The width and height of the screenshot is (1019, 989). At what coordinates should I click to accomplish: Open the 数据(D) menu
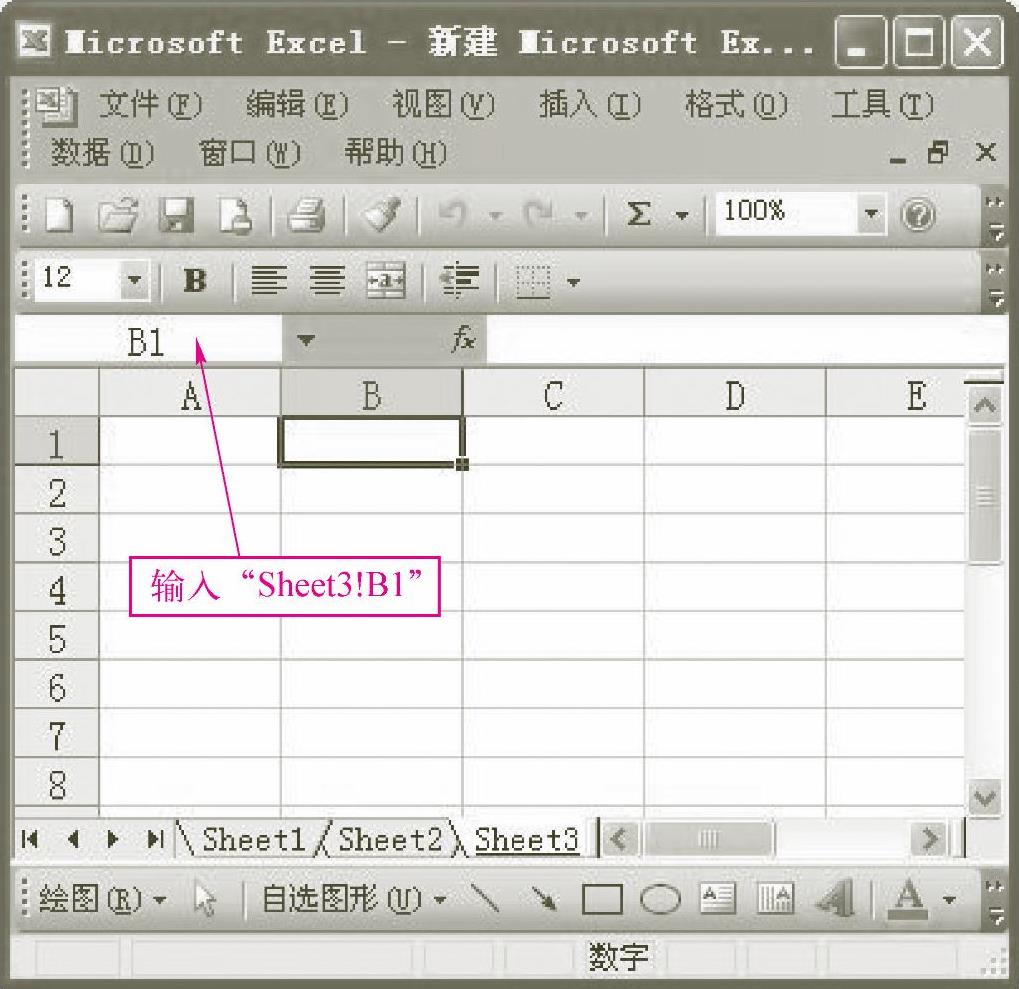[x=103, y=153]
